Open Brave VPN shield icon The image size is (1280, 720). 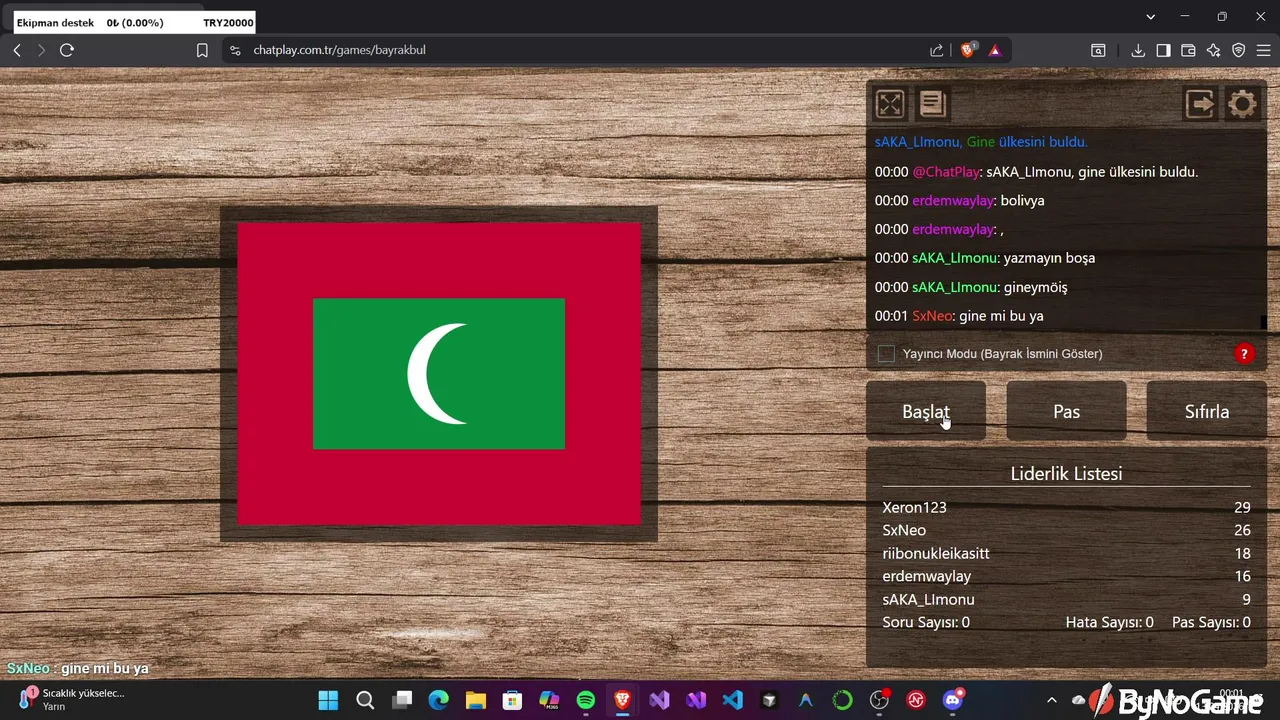(x=1238, y=50)
